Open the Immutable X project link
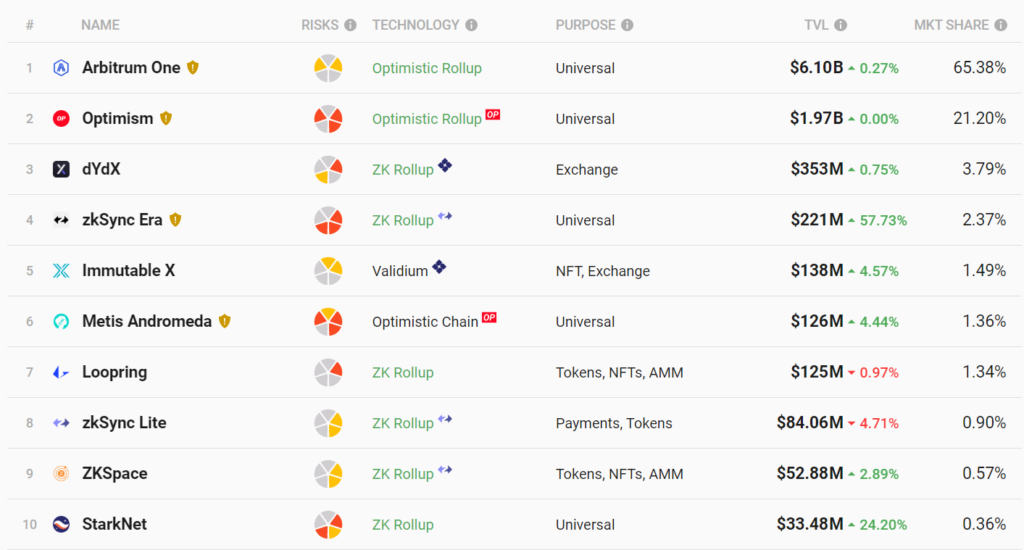1024x550 pixels. point(129,270)
